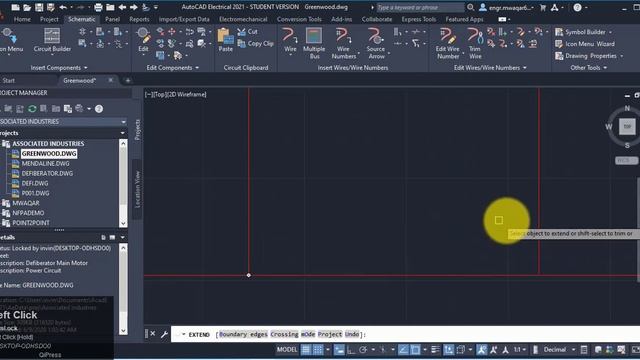This screenshot has width=640, height=360.
Task: Click keyword search input field
Action: tap(420, 7)
